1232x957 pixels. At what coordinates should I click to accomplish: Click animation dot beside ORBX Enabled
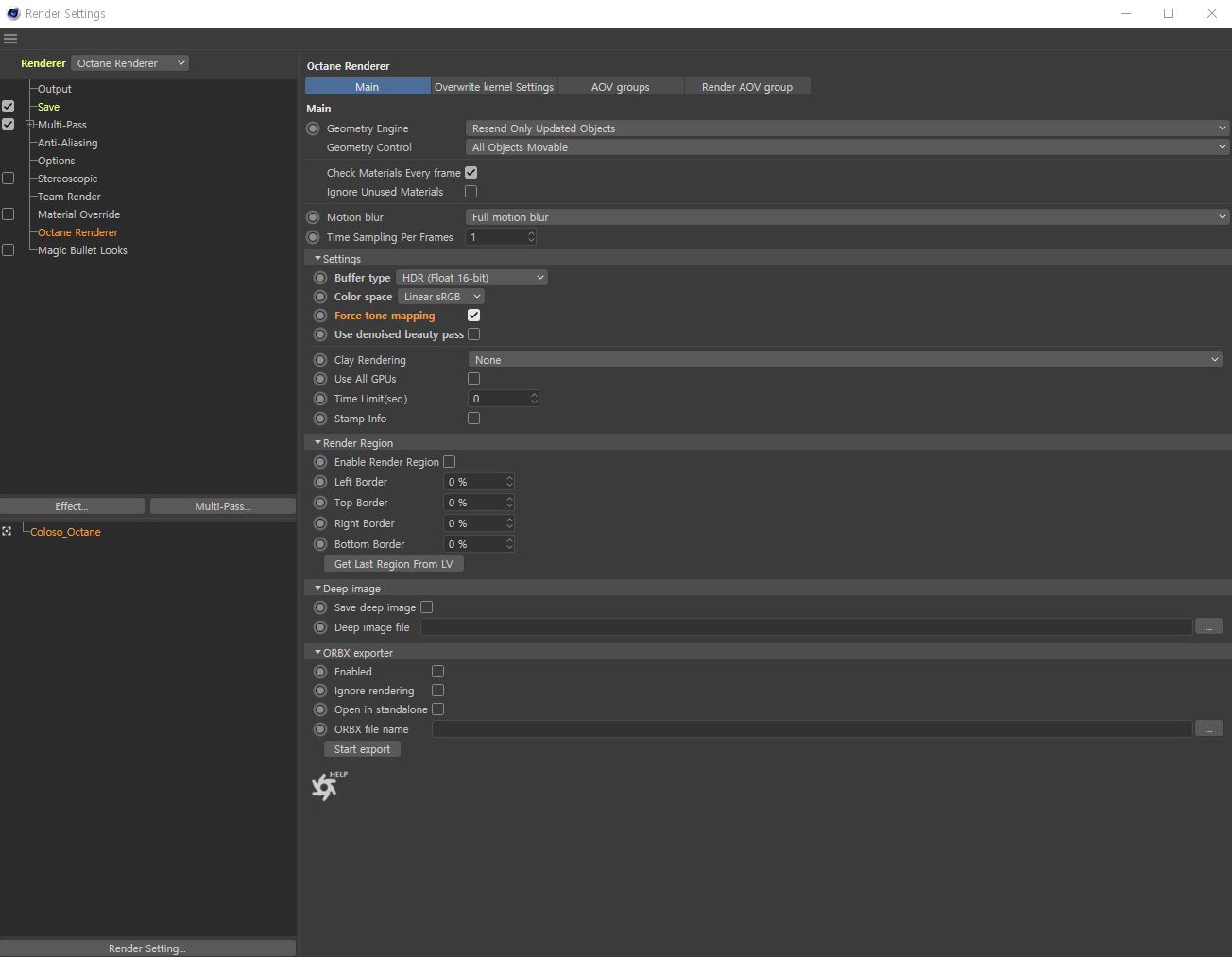click(x=320, y=672)
